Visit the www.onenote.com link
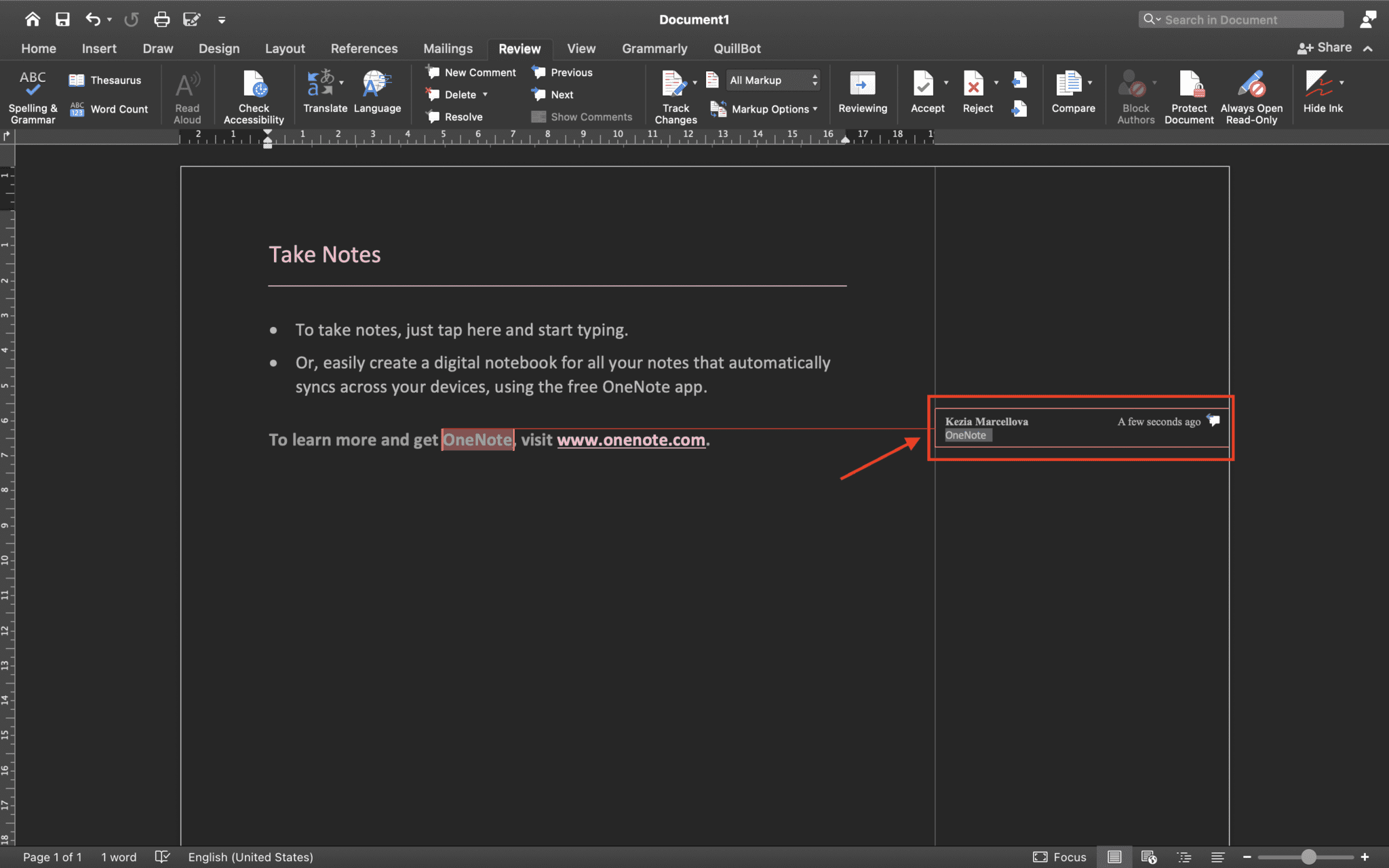The image size is (1389, 868). pyautogui.click(x=629, y=439)
